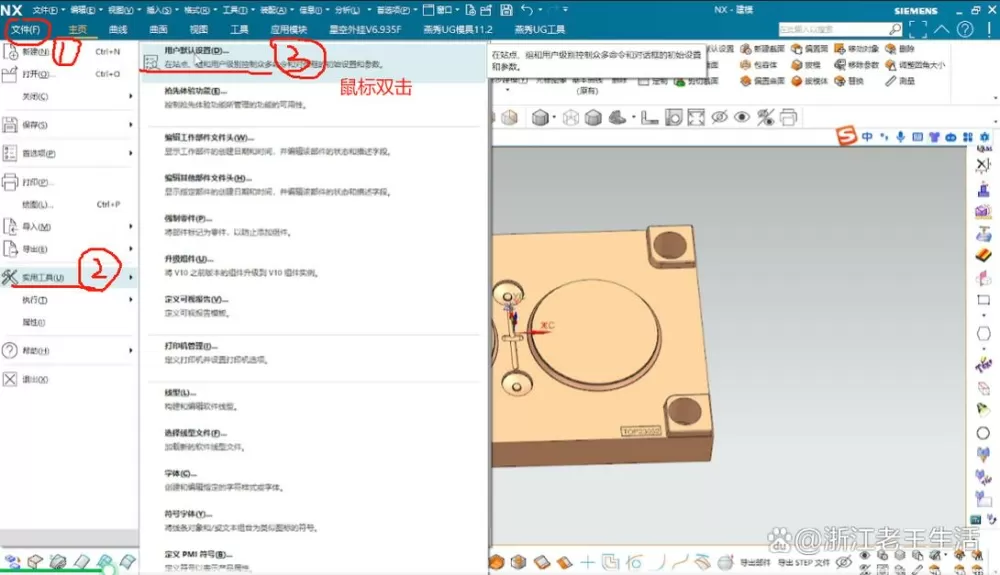The width and height of the screenshot is (1000, 575).
Task: Open the 窗口 window dropdown
Action: tap(441, 10)
